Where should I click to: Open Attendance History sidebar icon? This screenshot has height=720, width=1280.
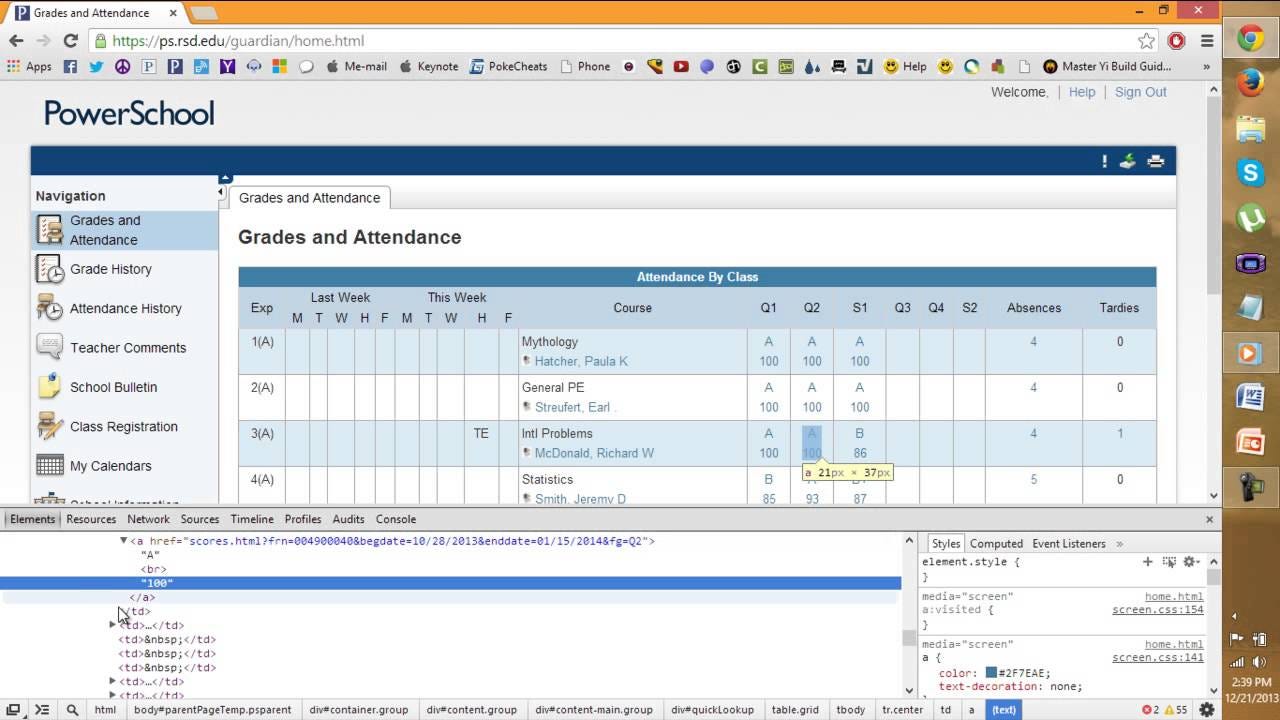pyautogui.click(x=50, y=308)
